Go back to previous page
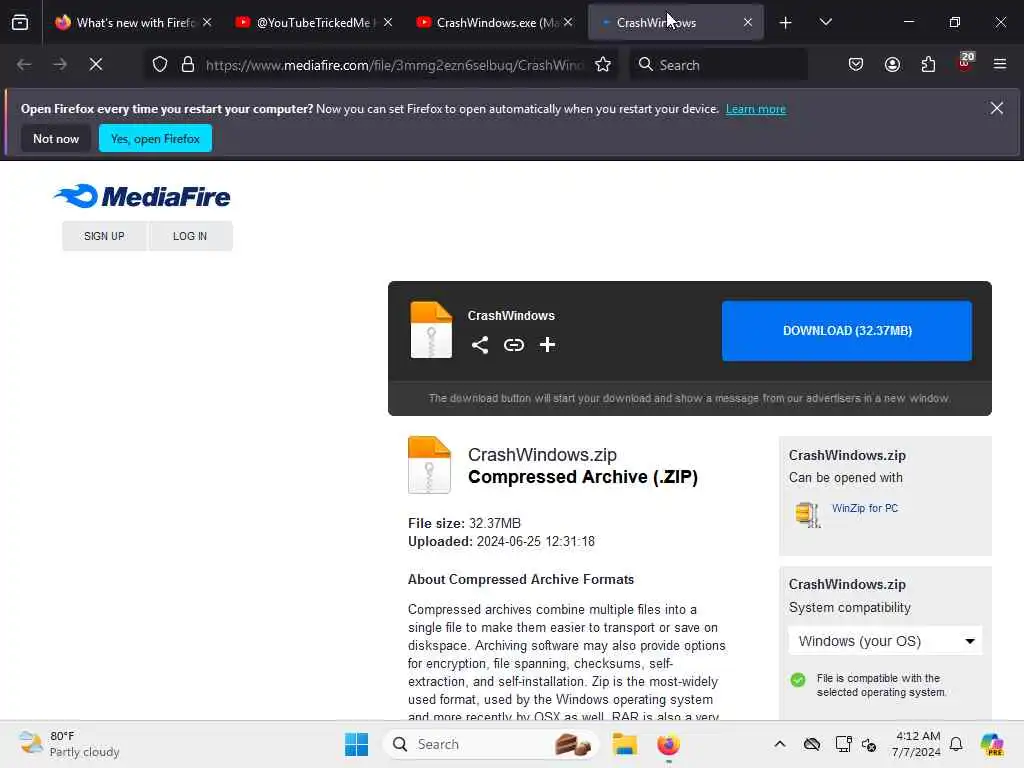This screenshot has width=1024, height=768. [x=24, y=65]
